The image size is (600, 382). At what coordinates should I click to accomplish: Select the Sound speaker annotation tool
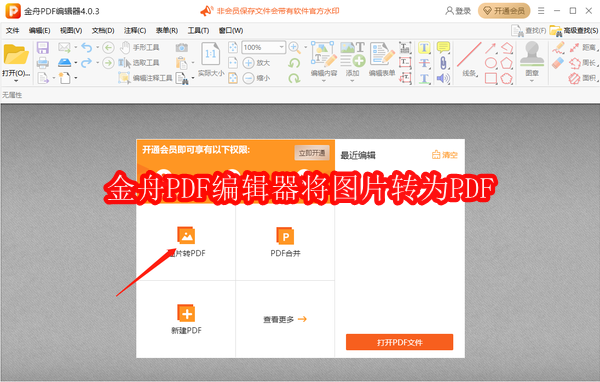[x=443, y=78]
